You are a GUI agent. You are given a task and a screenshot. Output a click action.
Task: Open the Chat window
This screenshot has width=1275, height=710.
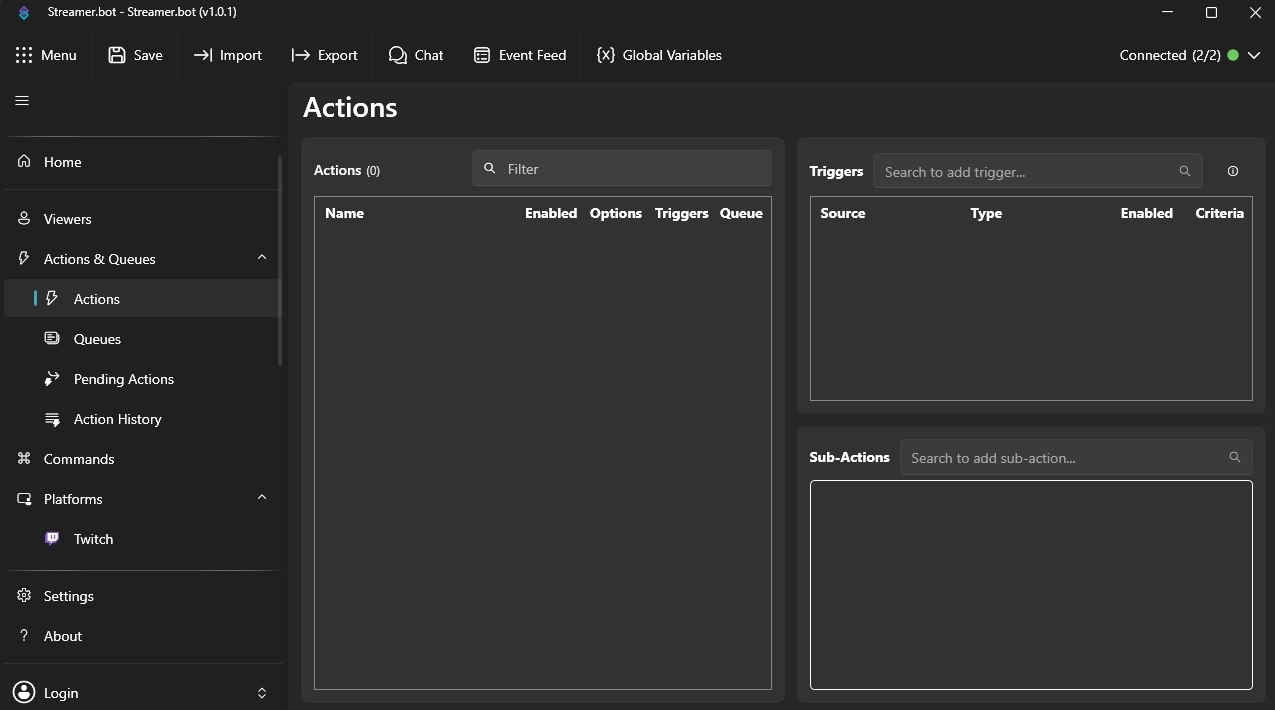click(x=416, y=55)
